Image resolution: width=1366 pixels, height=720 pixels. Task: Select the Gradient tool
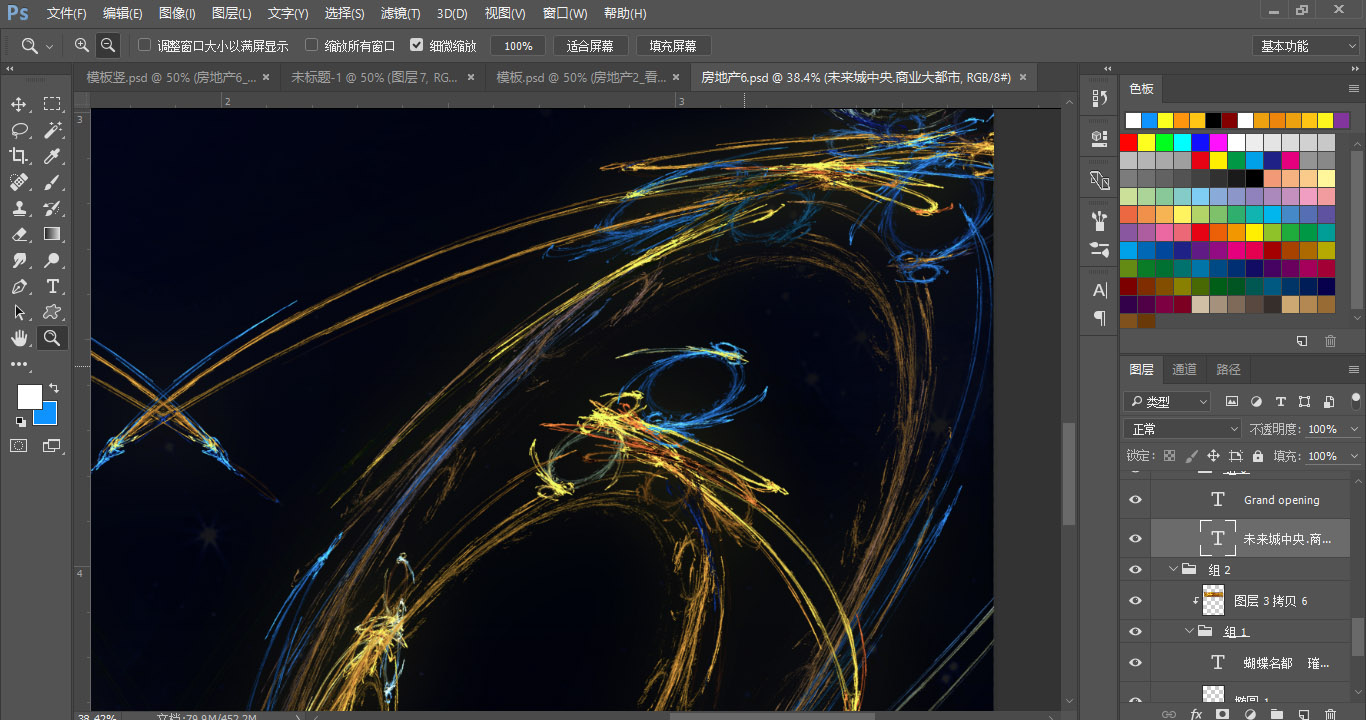(52, 234)
